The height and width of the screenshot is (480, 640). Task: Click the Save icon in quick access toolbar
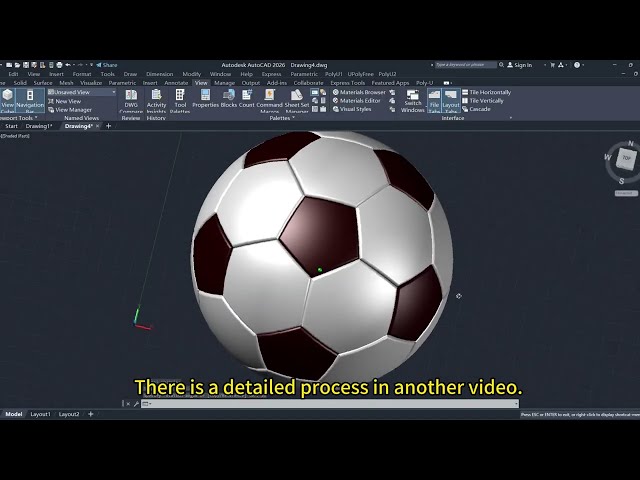[26, 65]
